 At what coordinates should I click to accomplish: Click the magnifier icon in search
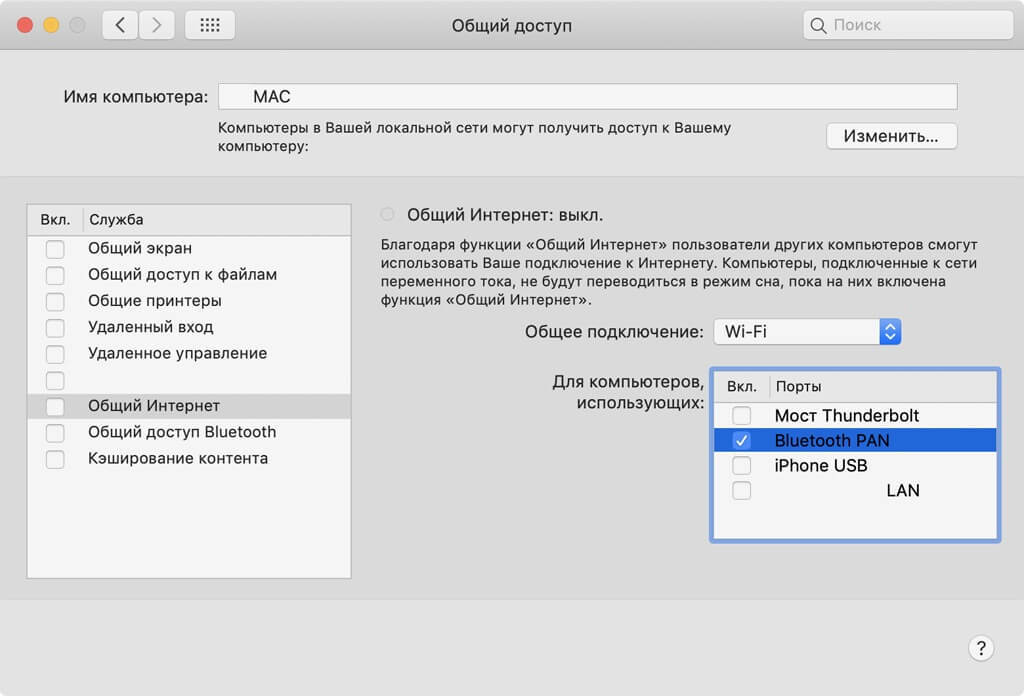pyautogui.click(x=819, y=25)
